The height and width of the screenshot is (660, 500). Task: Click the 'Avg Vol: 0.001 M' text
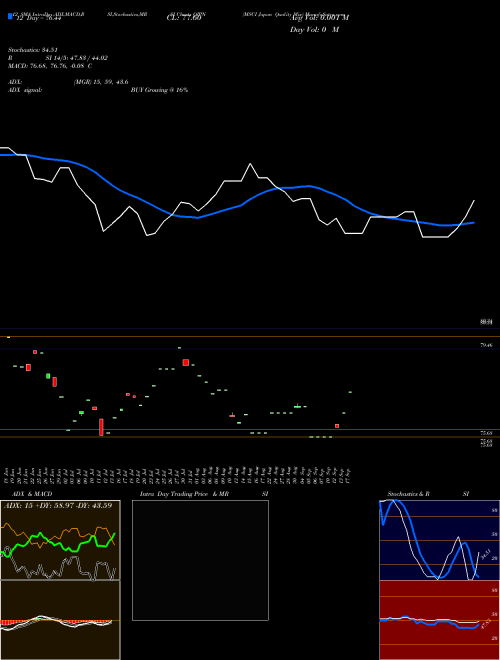(x=319, y=18)
